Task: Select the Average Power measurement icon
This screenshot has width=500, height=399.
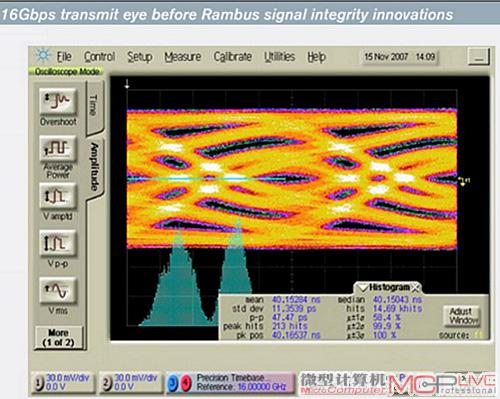Action: click(x=58, y=149)
